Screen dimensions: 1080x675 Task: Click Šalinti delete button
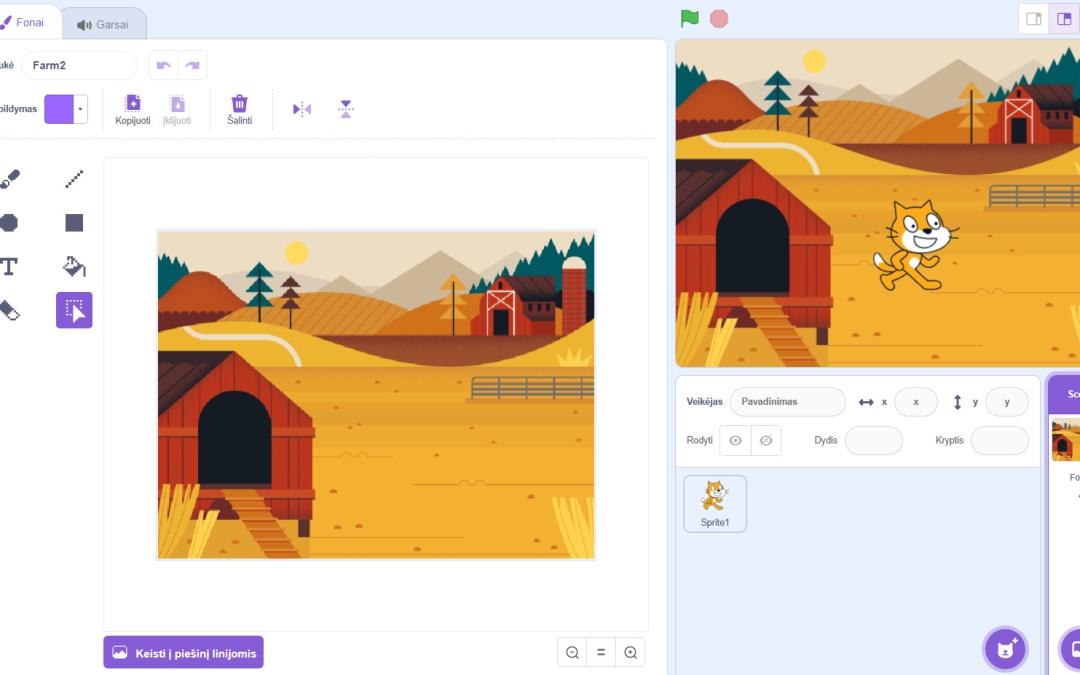coord(239,110)
